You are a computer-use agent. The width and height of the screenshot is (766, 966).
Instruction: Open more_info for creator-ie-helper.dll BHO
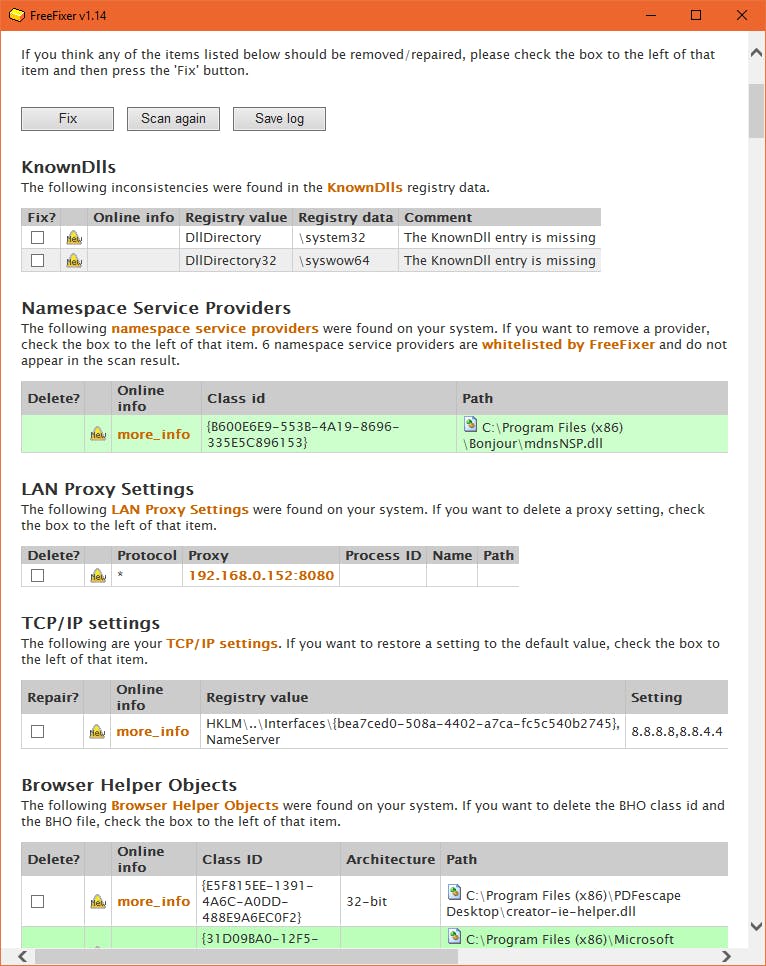pos(153,901)
